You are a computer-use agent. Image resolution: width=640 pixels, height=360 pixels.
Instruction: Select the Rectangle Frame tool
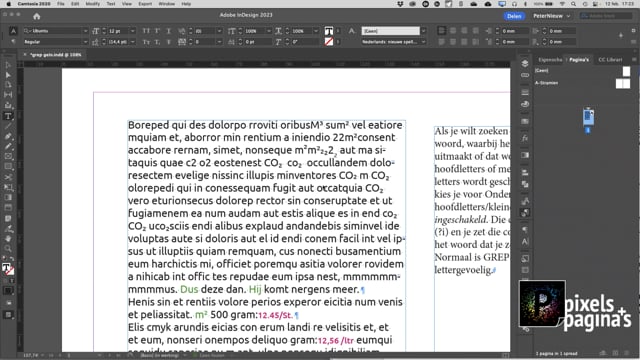(8, 156)
